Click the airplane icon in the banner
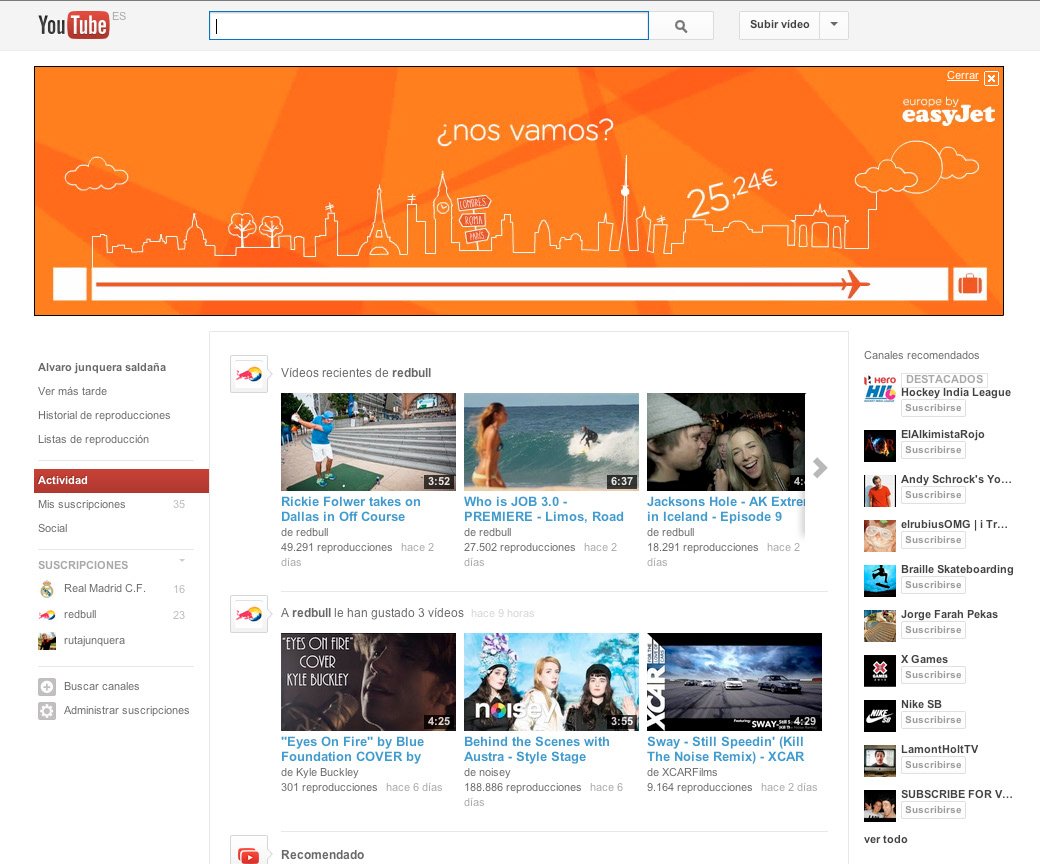 pyautogui.click(x=855, y=284)
